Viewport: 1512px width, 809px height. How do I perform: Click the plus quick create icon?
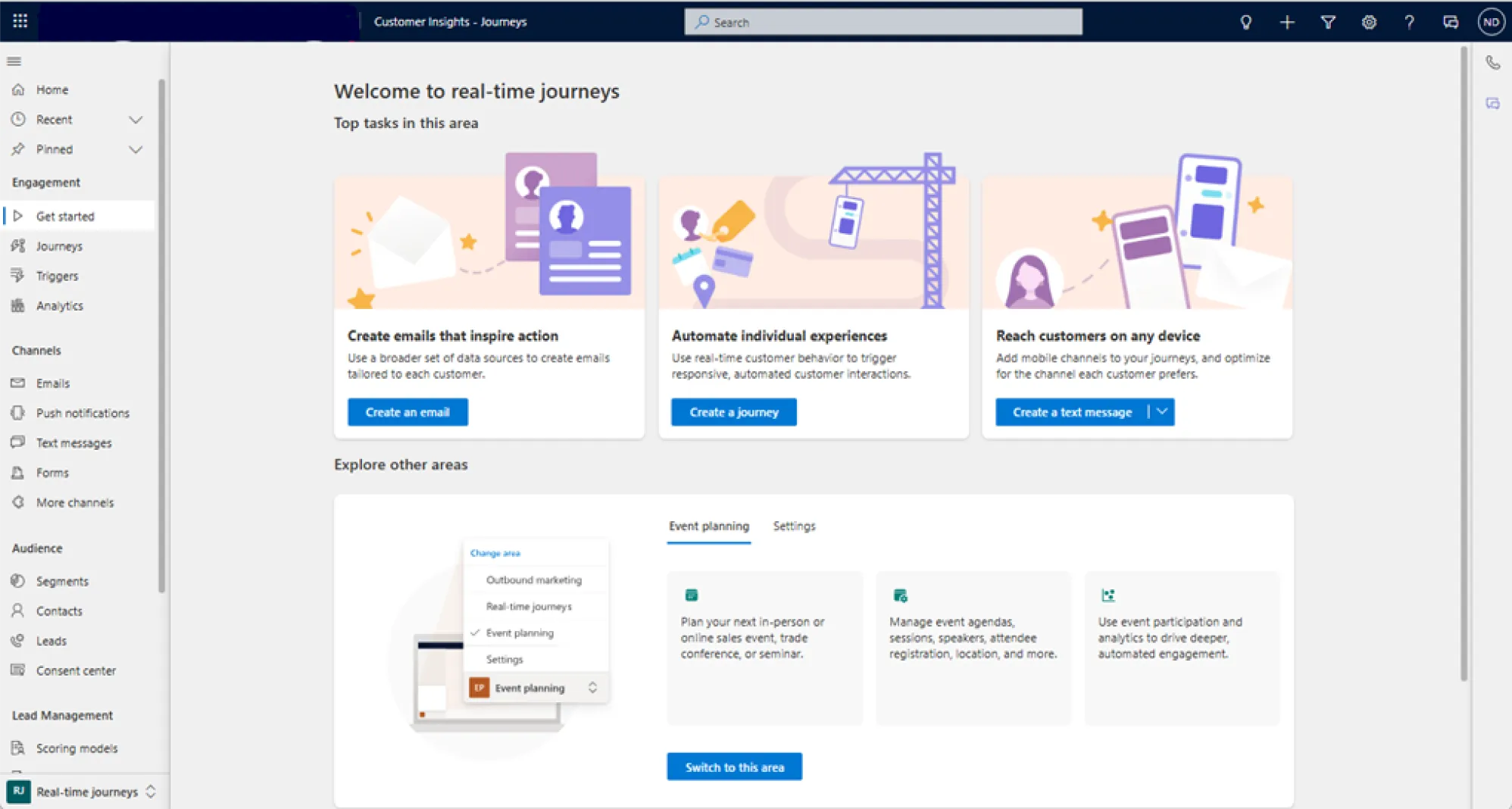point(1287,22)
